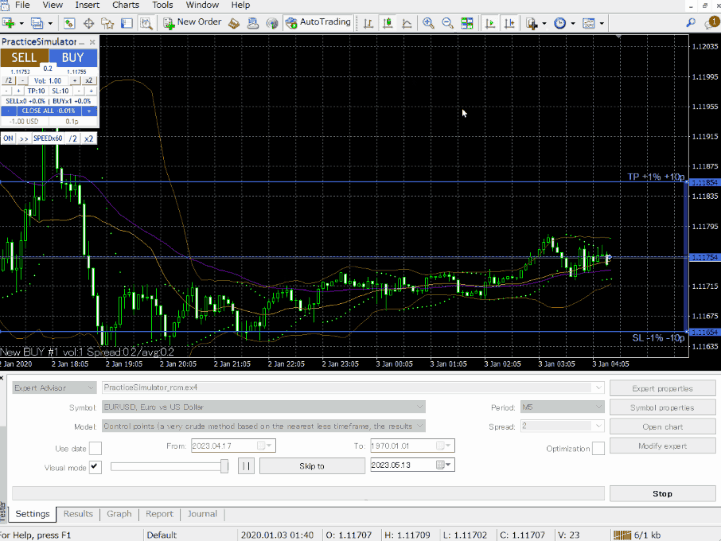The image size is (721, 541).
Task: Toggle the Optimization checkbox
Action: pos(598,448)
